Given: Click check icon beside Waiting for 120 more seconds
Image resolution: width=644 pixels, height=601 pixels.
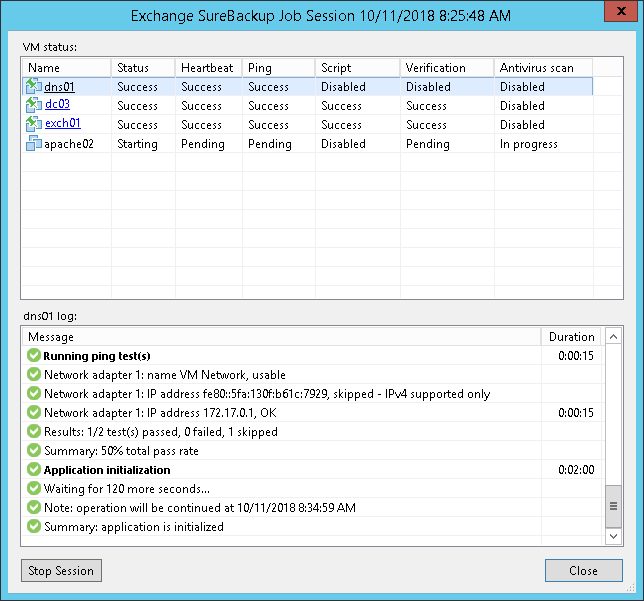Looking at the screenshot, I should [34, 489].
